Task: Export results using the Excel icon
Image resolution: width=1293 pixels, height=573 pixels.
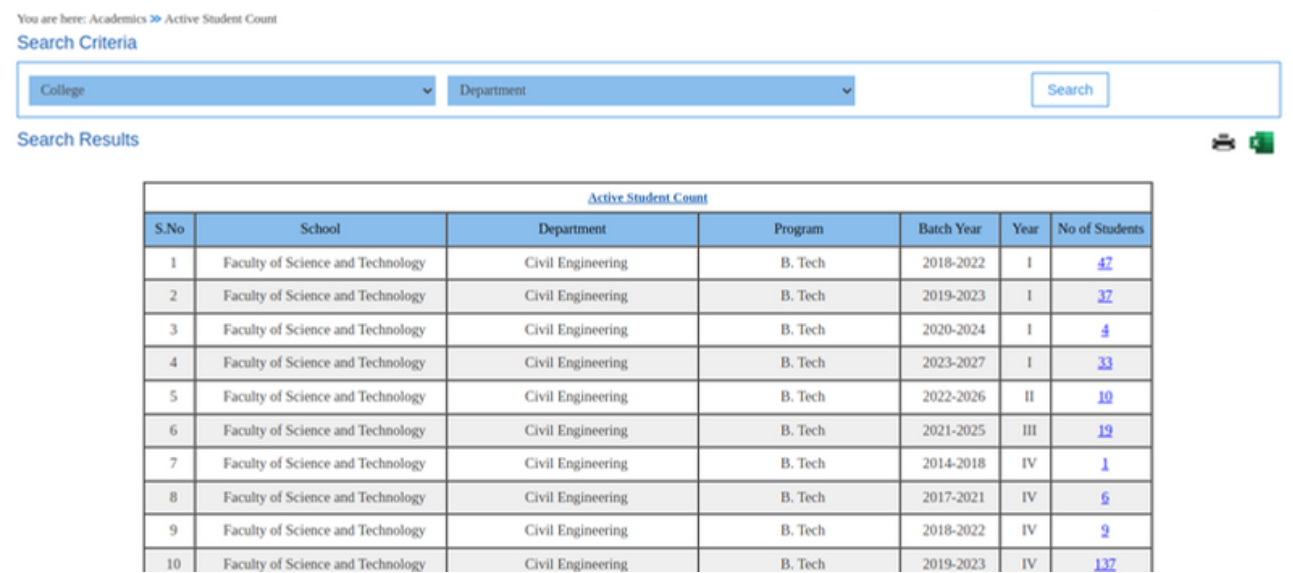Action: pyautogui.click(x=1261, y=143)
